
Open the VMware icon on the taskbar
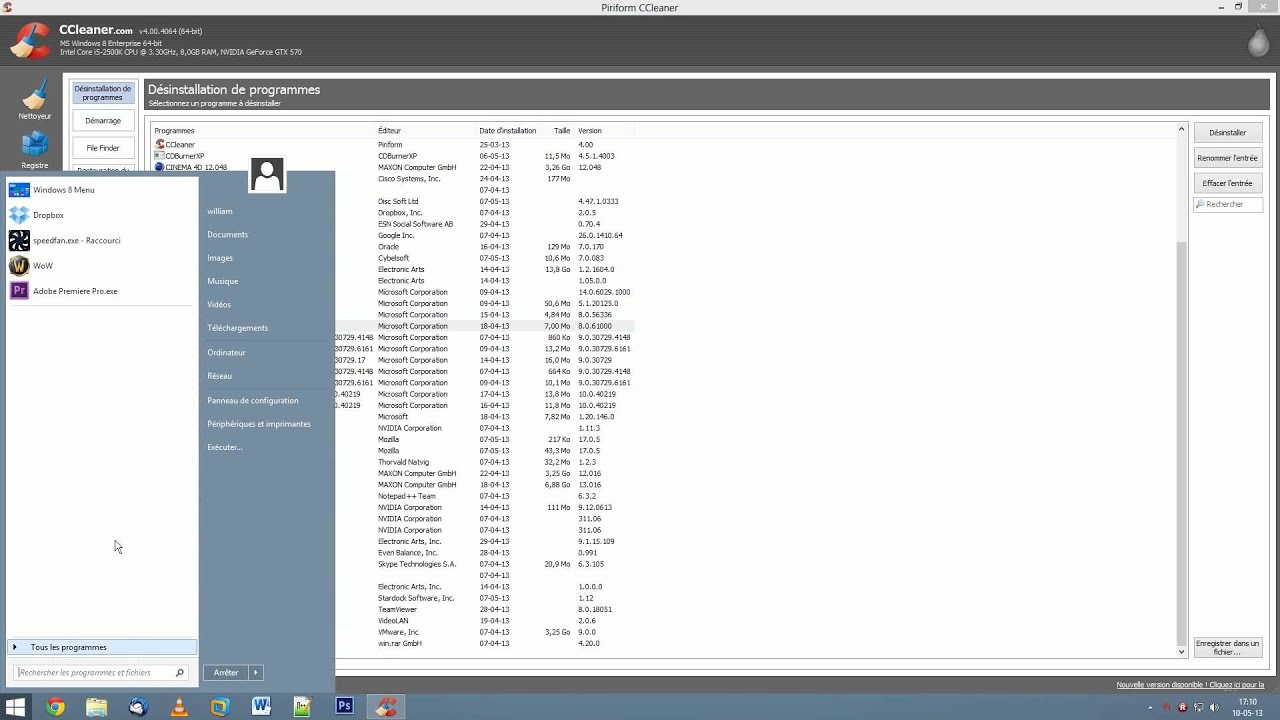pos(220,707)
